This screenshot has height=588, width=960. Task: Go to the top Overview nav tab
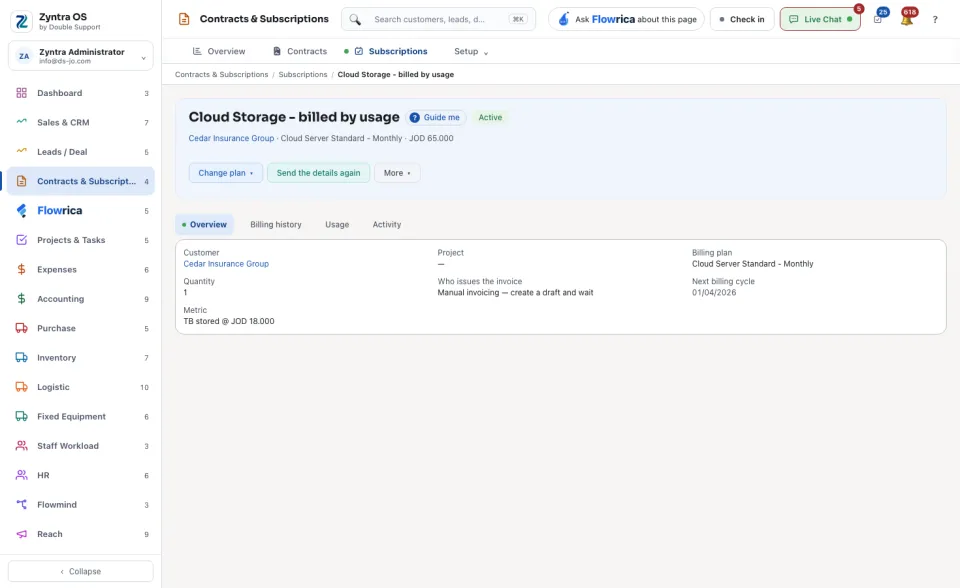pyautogui.click(x=219, y=51)
